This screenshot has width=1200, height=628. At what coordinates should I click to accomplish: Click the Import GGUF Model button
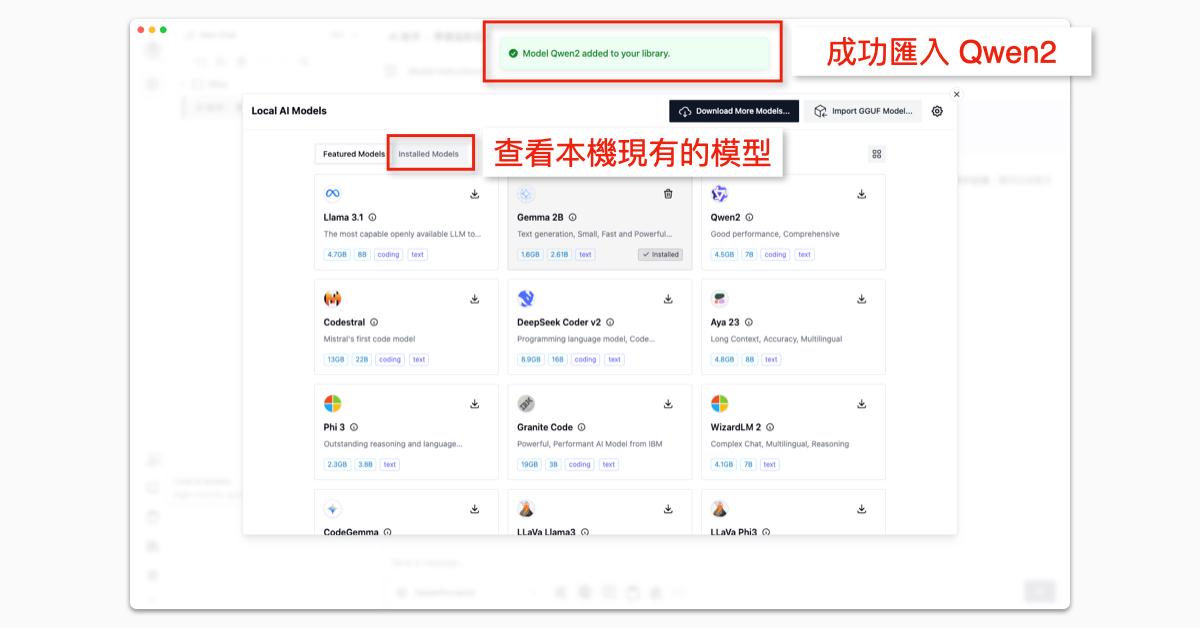click(863, 111)
